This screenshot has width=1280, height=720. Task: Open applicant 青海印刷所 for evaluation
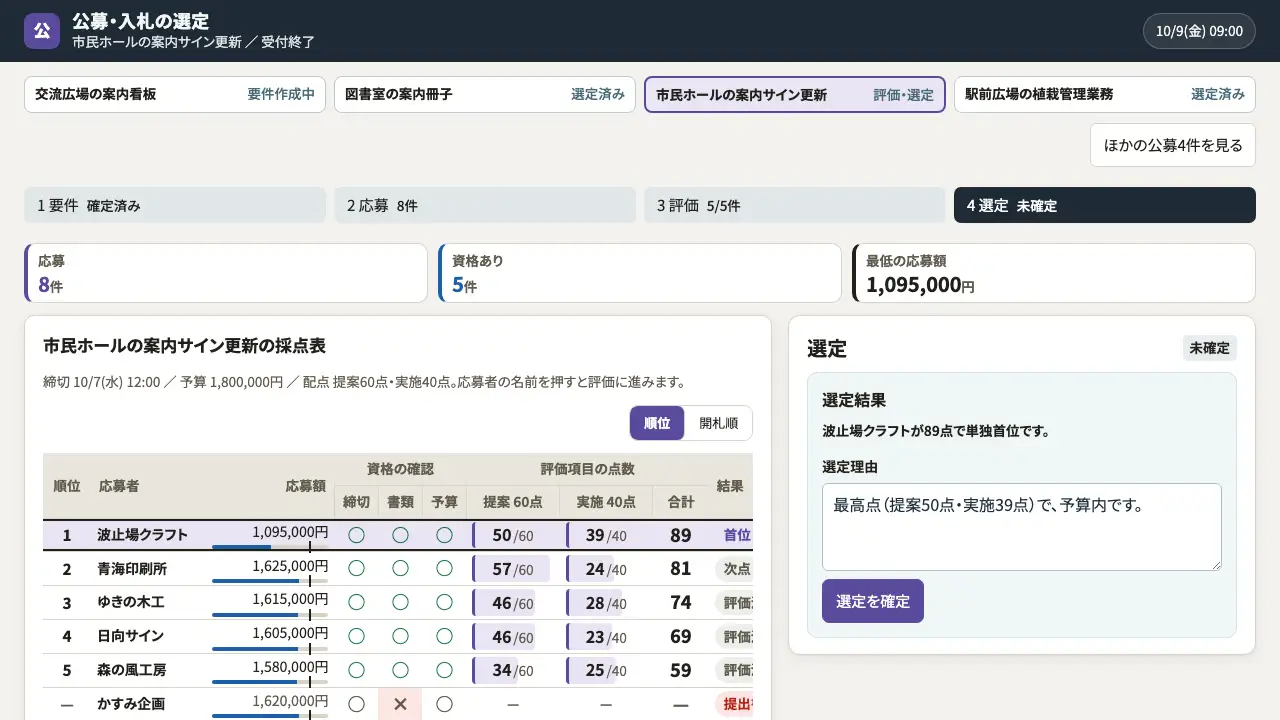[x=132, y=569]
